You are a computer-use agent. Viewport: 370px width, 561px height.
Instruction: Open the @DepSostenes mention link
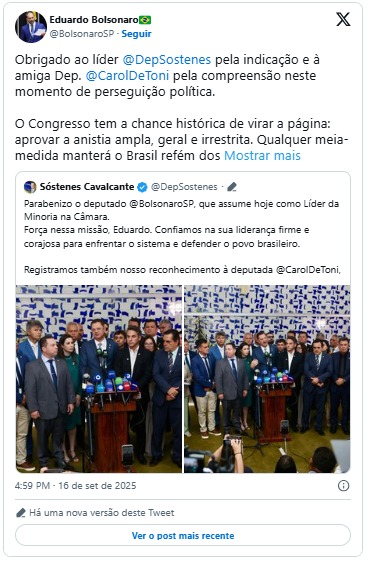coord(167,60)
